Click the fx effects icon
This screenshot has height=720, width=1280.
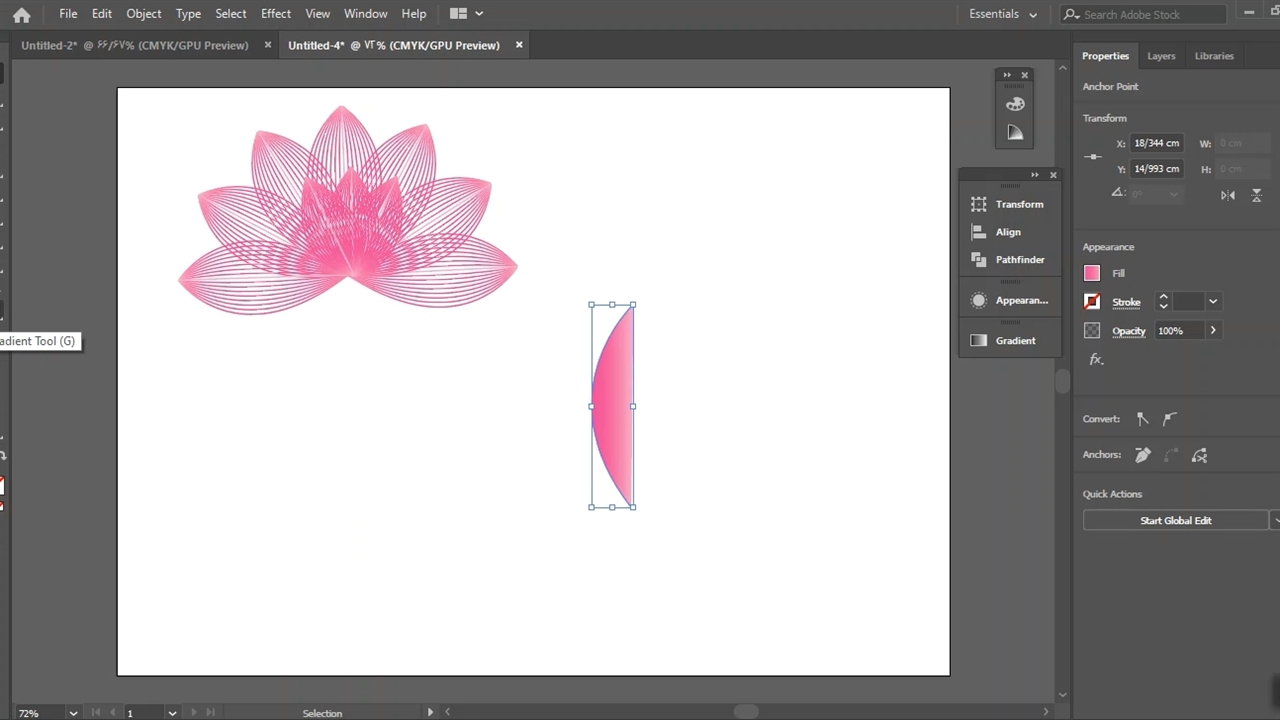click(x=1096, y=360)
